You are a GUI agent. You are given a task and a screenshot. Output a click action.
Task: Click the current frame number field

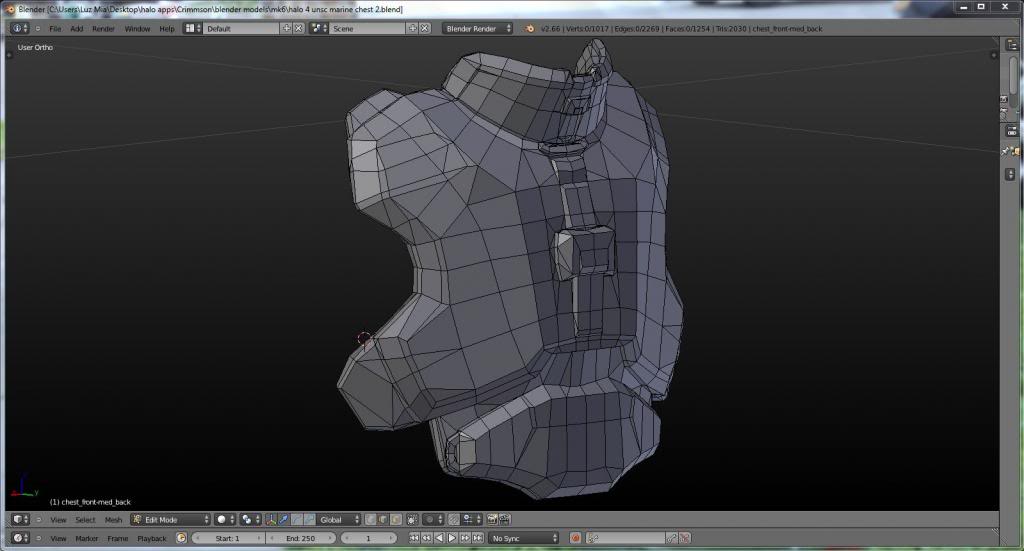pos(368,538)
